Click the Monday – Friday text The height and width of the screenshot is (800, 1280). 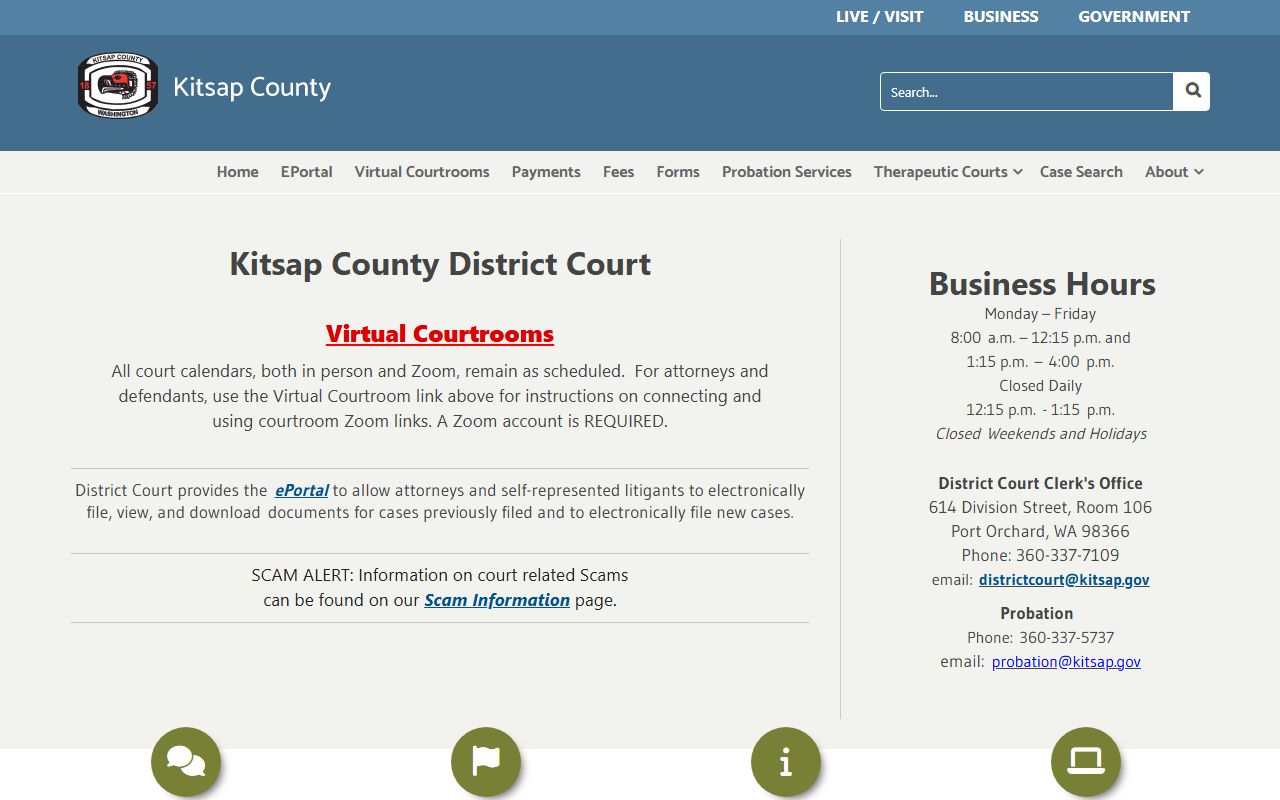pos(1040,314)
